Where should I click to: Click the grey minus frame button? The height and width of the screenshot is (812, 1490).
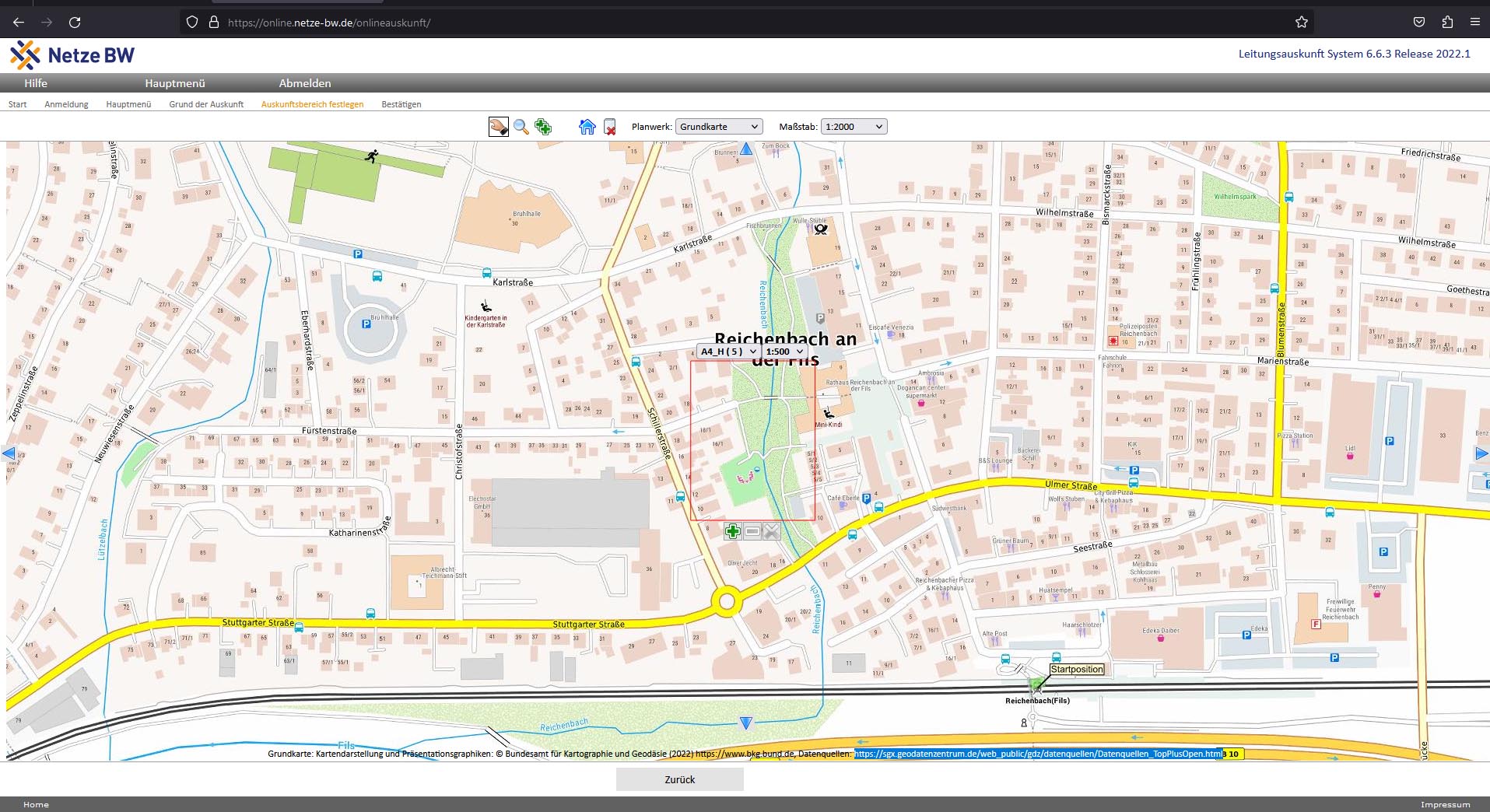[752, 531]
